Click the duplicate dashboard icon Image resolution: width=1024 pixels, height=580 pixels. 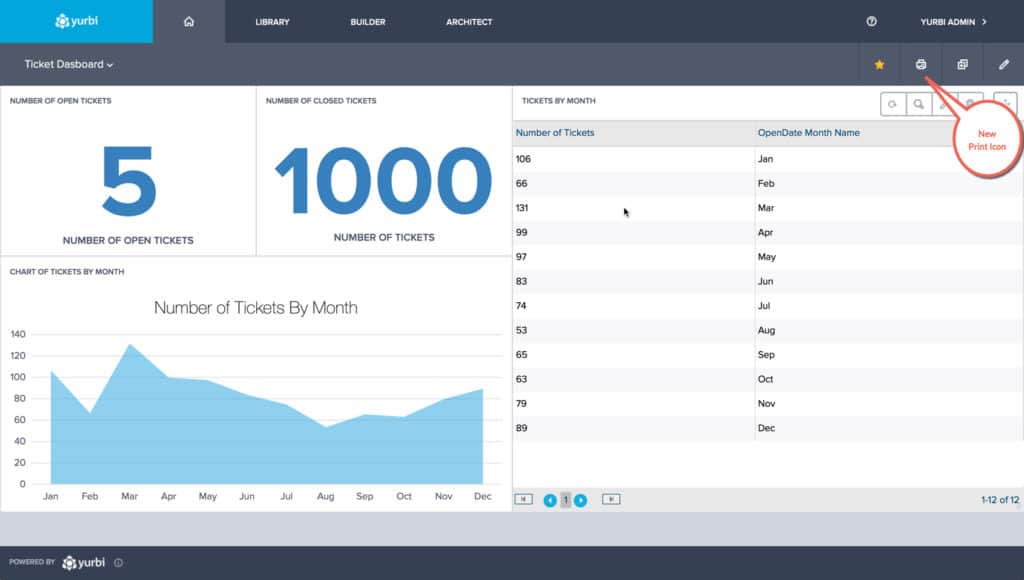(962, 63)
